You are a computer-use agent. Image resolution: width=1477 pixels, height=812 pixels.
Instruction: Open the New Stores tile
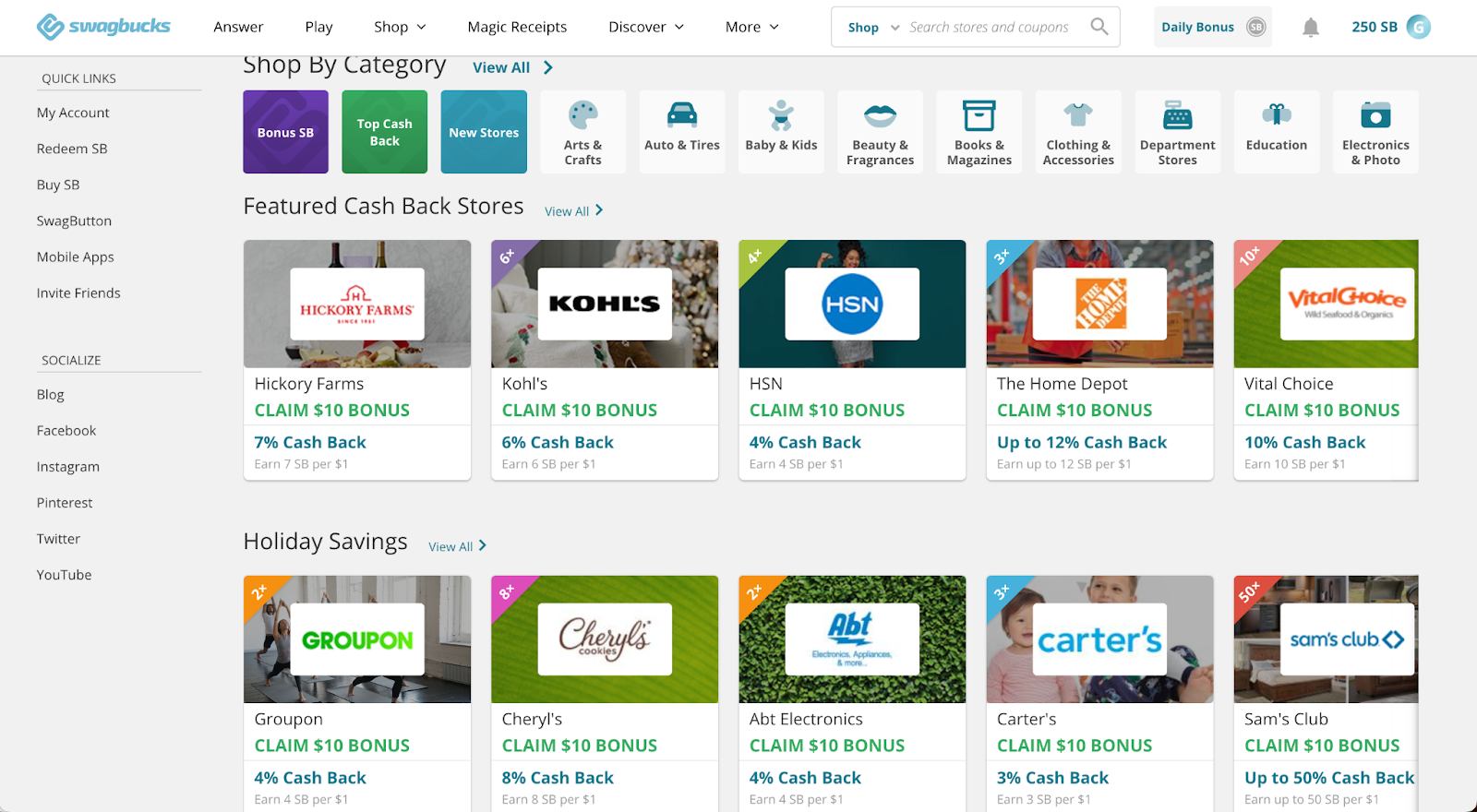(x=484, y=132)
